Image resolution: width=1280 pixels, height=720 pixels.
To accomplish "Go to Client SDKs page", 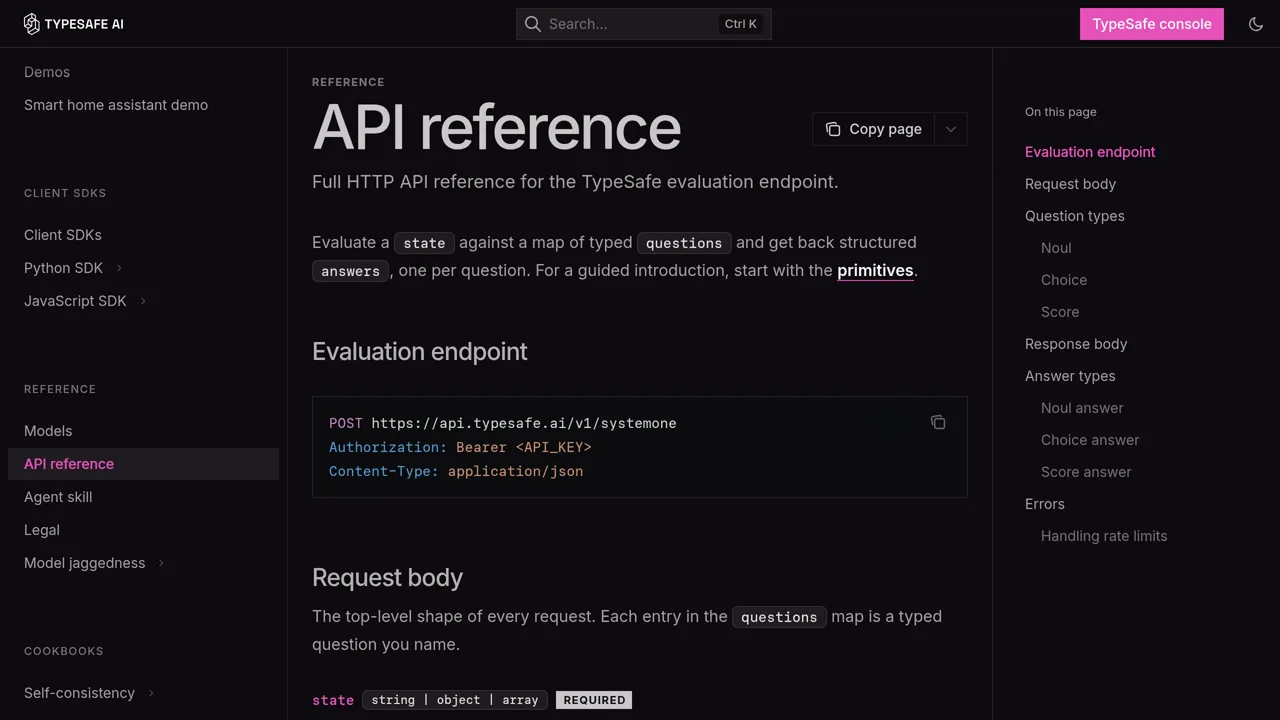I will [x=63, y=235].
